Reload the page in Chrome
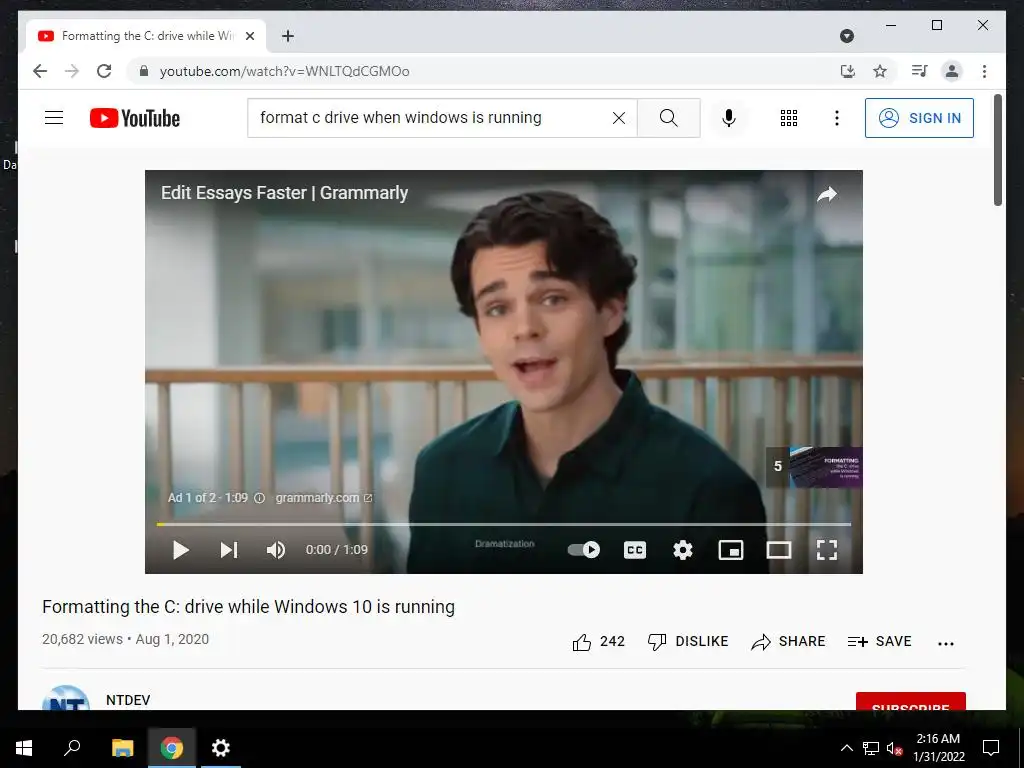The width and height of the screenshot is (1024, 768). 104,71
